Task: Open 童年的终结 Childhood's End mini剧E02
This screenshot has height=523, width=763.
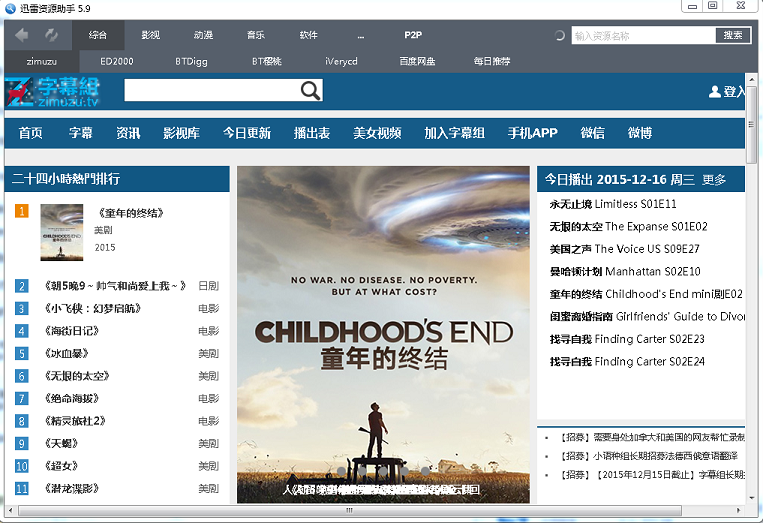Action: point(646,294)
